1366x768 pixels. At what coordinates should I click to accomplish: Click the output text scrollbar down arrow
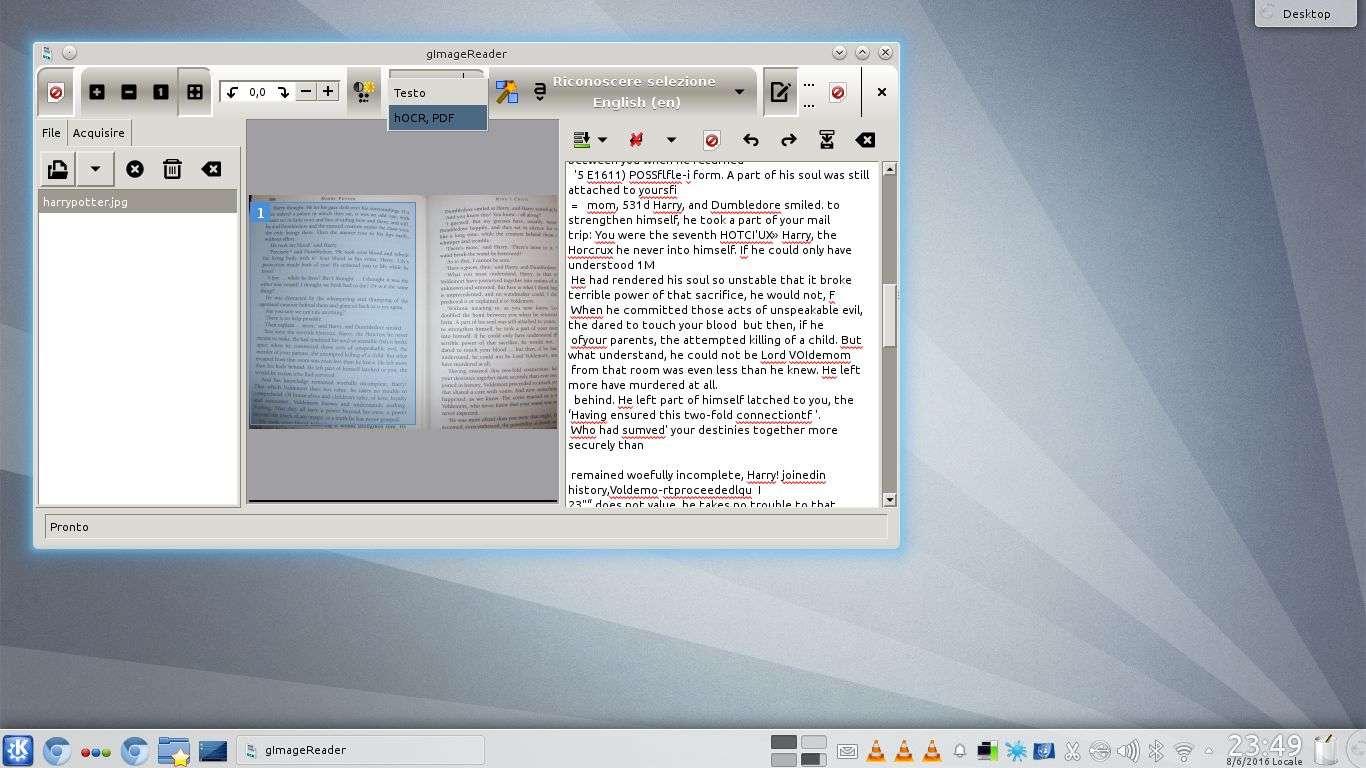(x=890, y=499)
